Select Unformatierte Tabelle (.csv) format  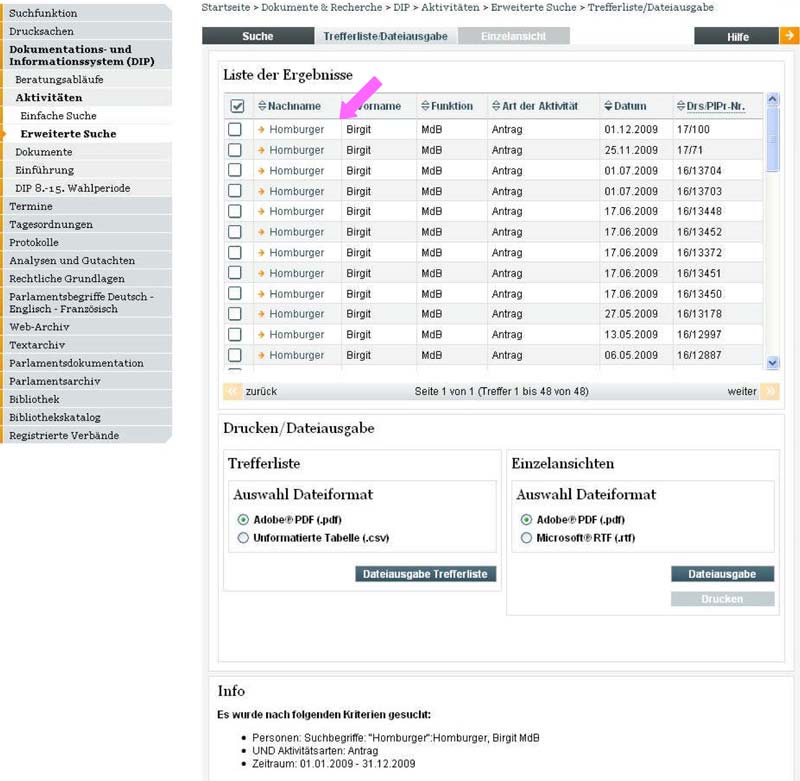click(243, 538)
